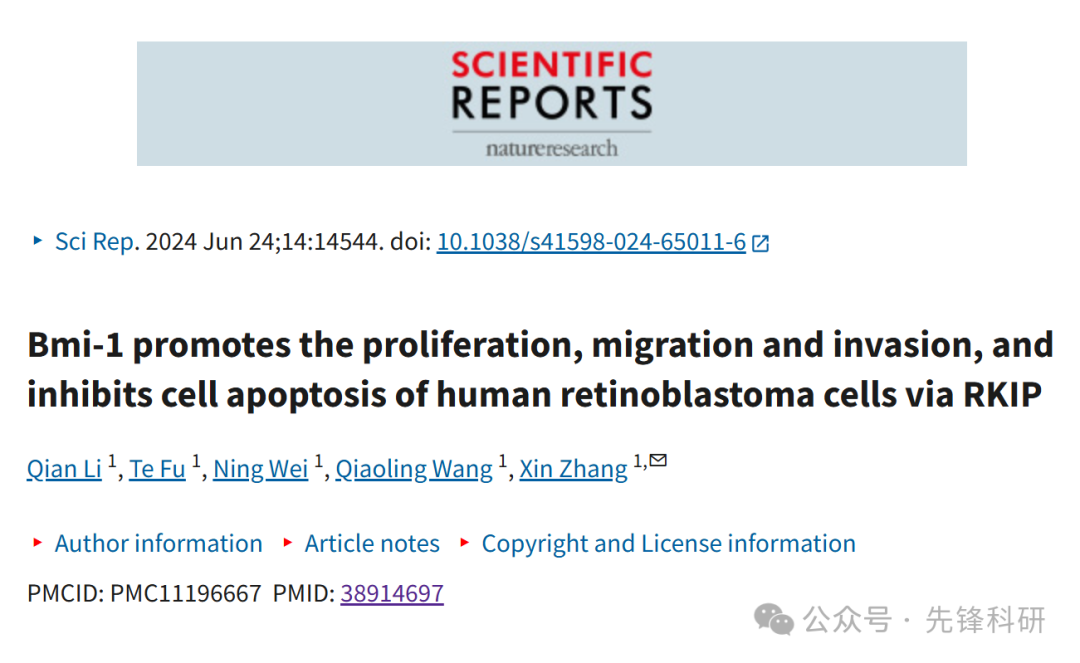Screen dimensions: 1080x663
Task: Expand the Sci Rep citation triangle
Action: [38, 240]
